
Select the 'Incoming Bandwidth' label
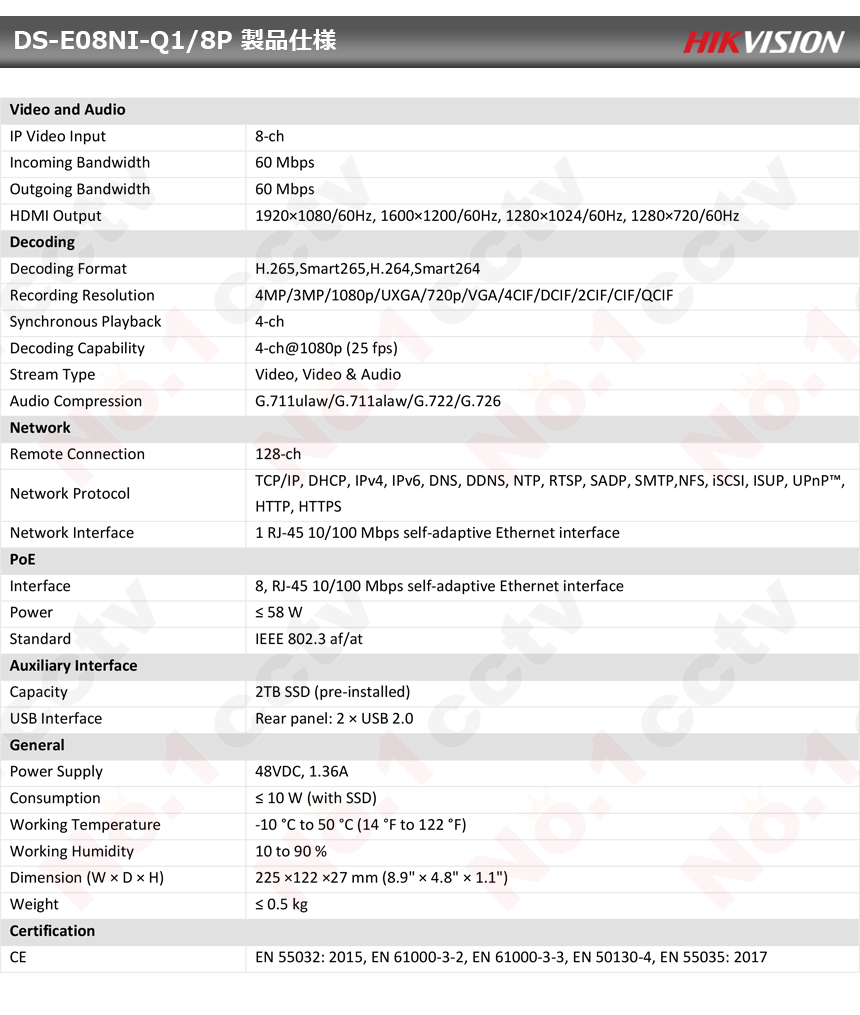[80, 162]
